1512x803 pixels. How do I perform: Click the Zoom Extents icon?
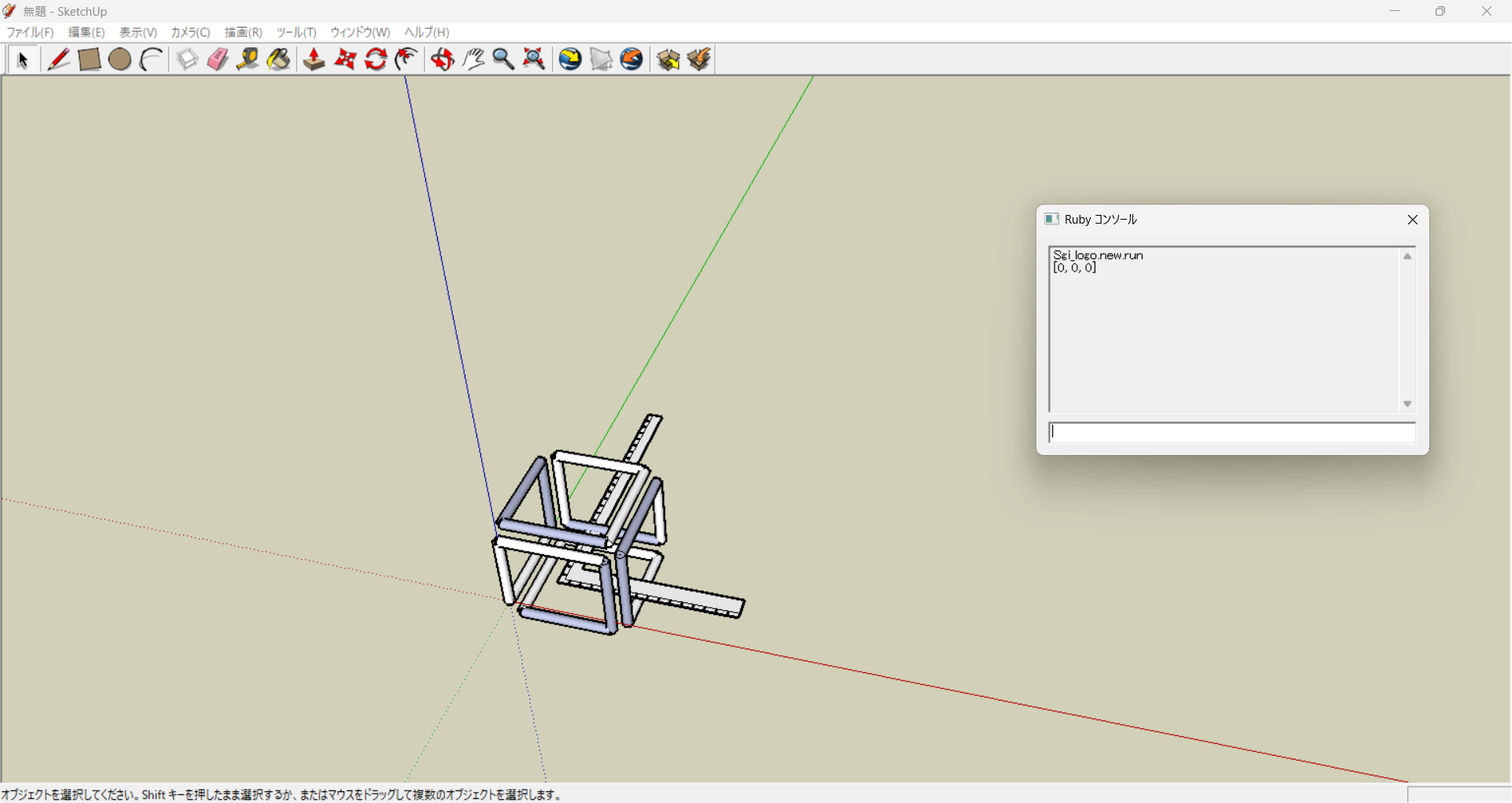[534, 60]
